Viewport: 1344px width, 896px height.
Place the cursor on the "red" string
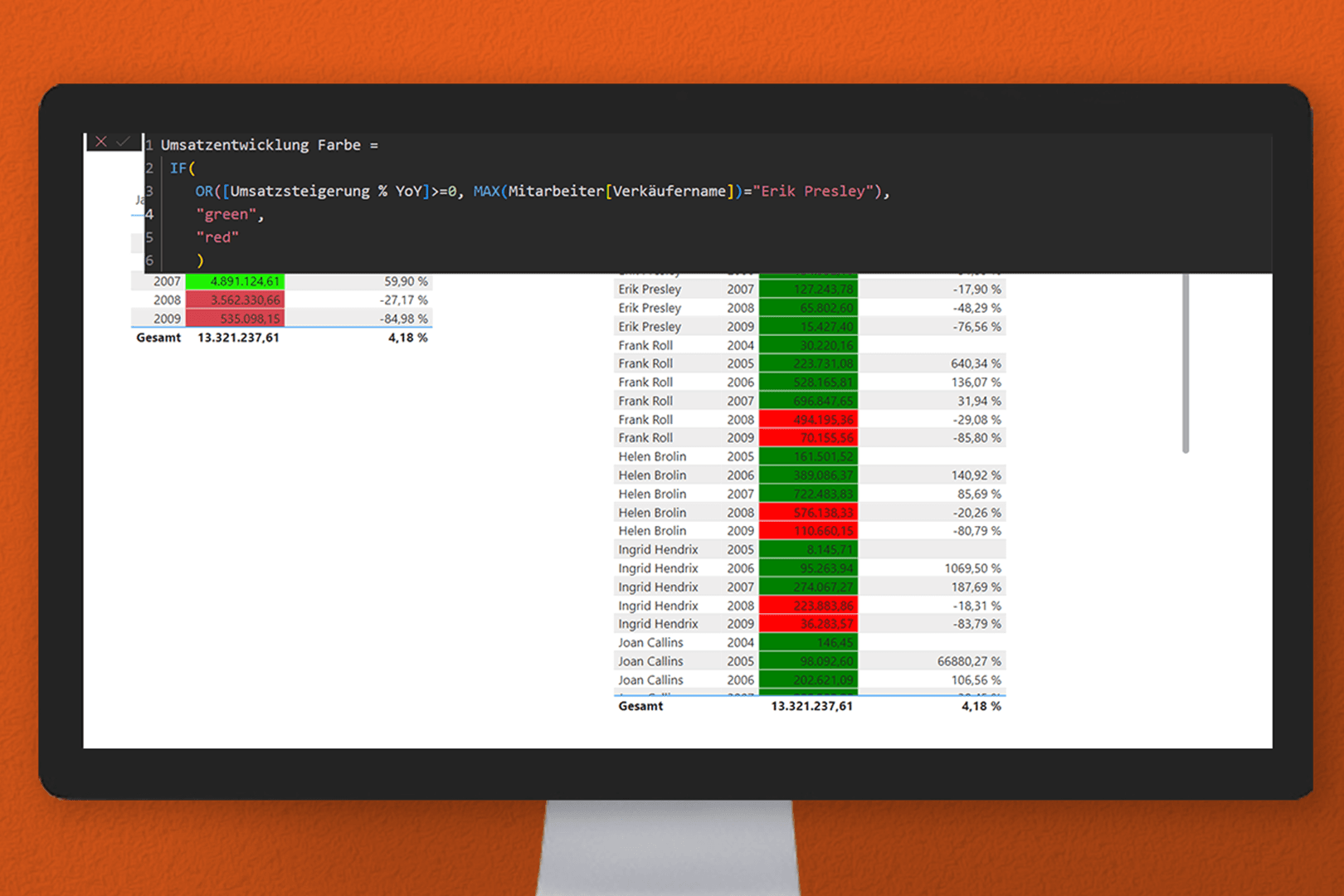point(217,237)
